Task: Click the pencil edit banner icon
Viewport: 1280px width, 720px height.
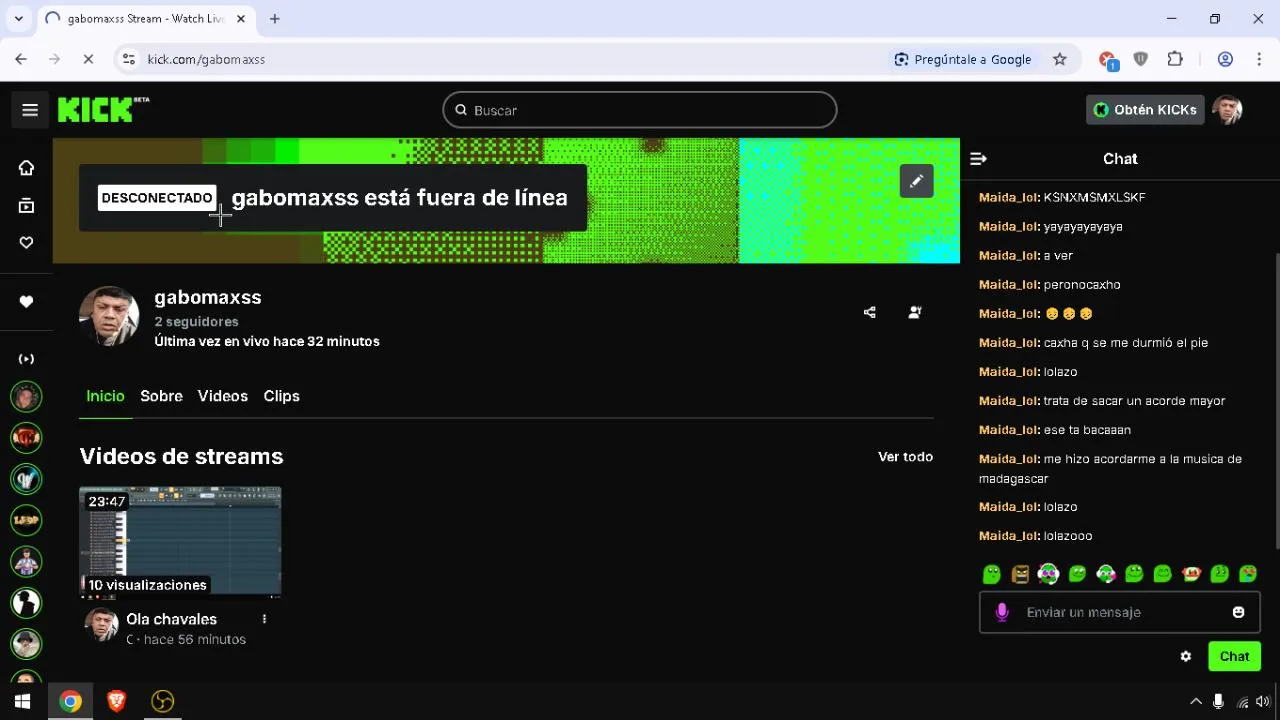Action: (x=916, y=181)
